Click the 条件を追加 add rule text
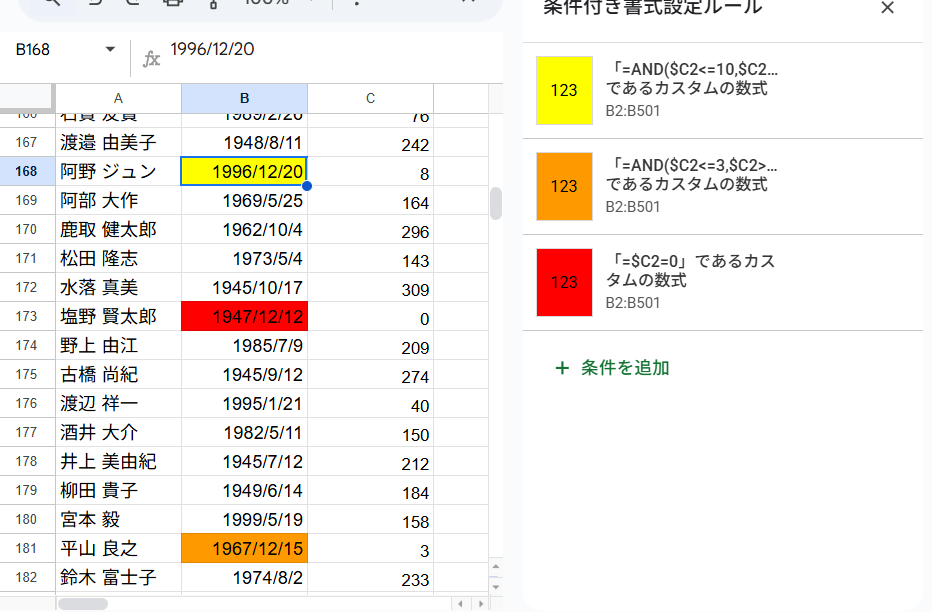This screenshot has width=932, height=612. click(x=625, y=368)
